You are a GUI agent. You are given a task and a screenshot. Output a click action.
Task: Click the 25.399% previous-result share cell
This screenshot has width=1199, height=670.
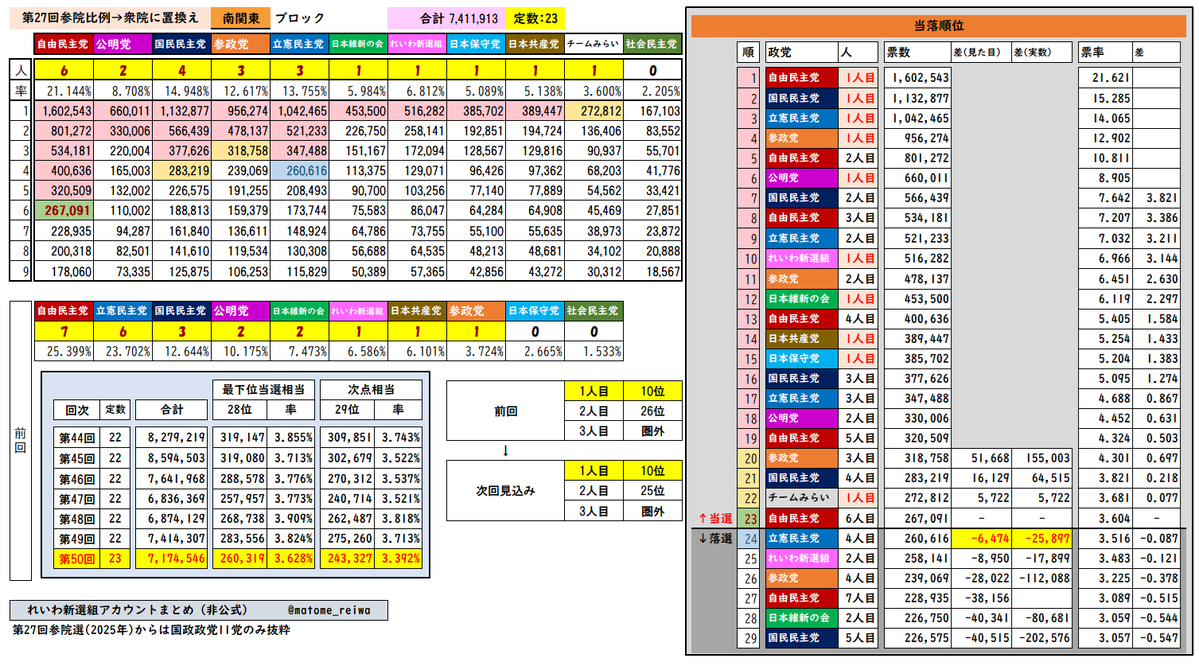63,351
